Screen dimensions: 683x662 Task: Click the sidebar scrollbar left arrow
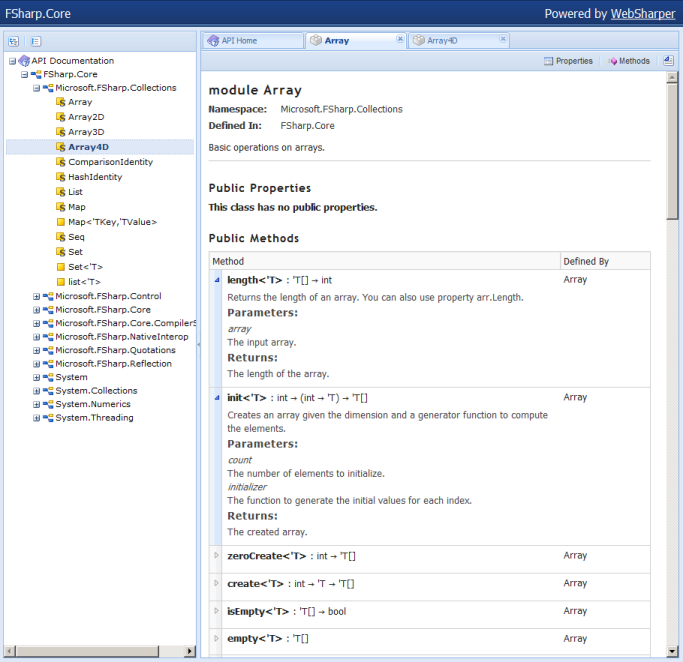10,651
